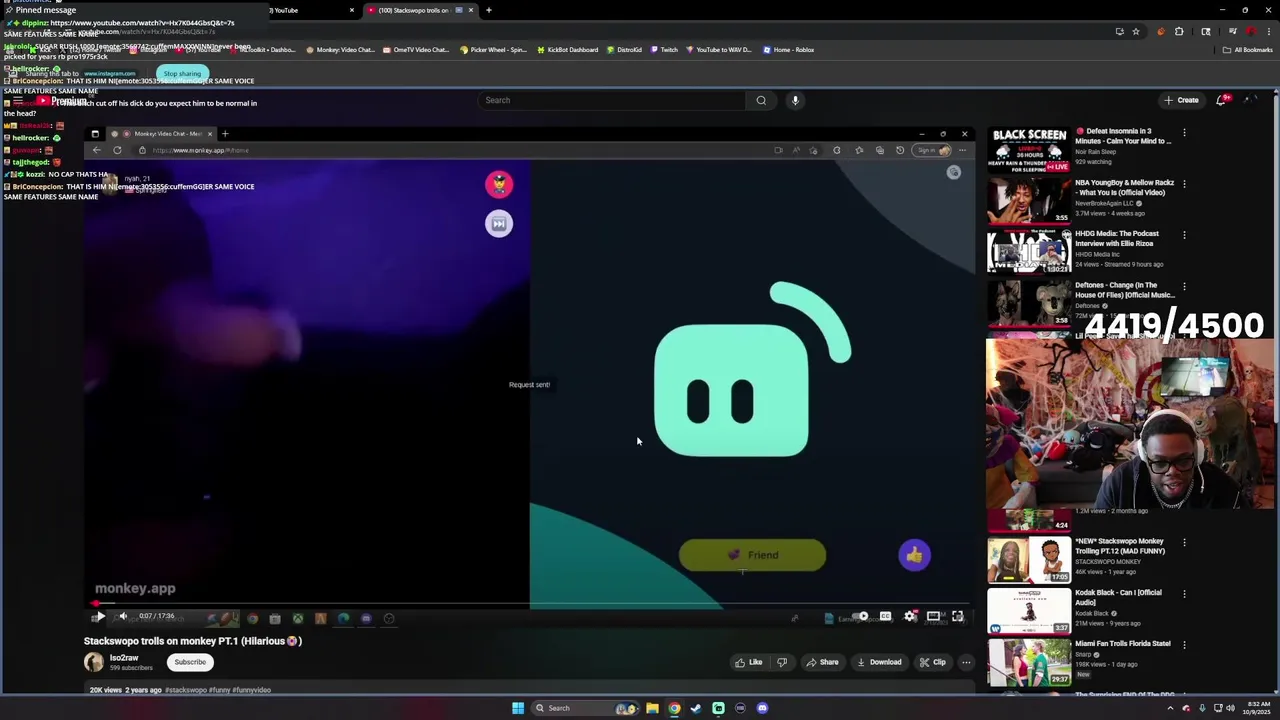1280x720 pixels.
Task: Mute the video volume speaker icon
Action: tap(123, 616)
